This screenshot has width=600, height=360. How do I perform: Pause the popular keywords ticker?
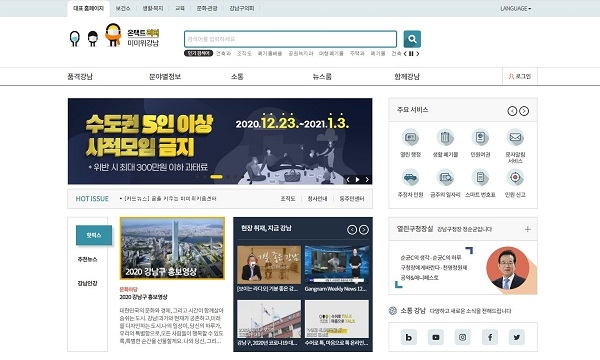click(x=411, y=54)
